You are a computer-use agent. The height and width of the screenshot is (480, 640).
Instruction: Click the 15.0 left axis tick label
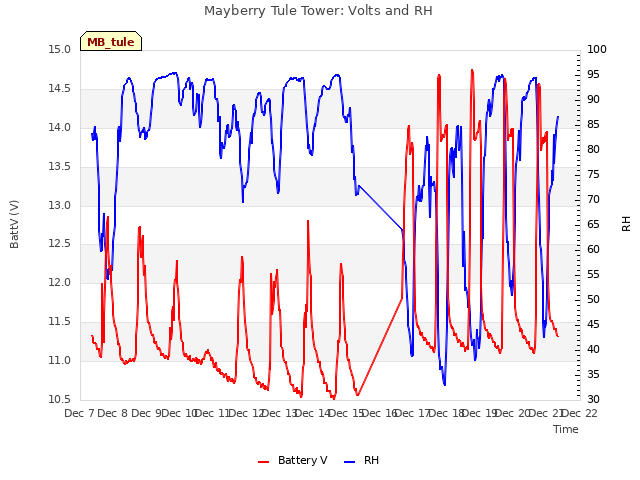pos(60,50)
